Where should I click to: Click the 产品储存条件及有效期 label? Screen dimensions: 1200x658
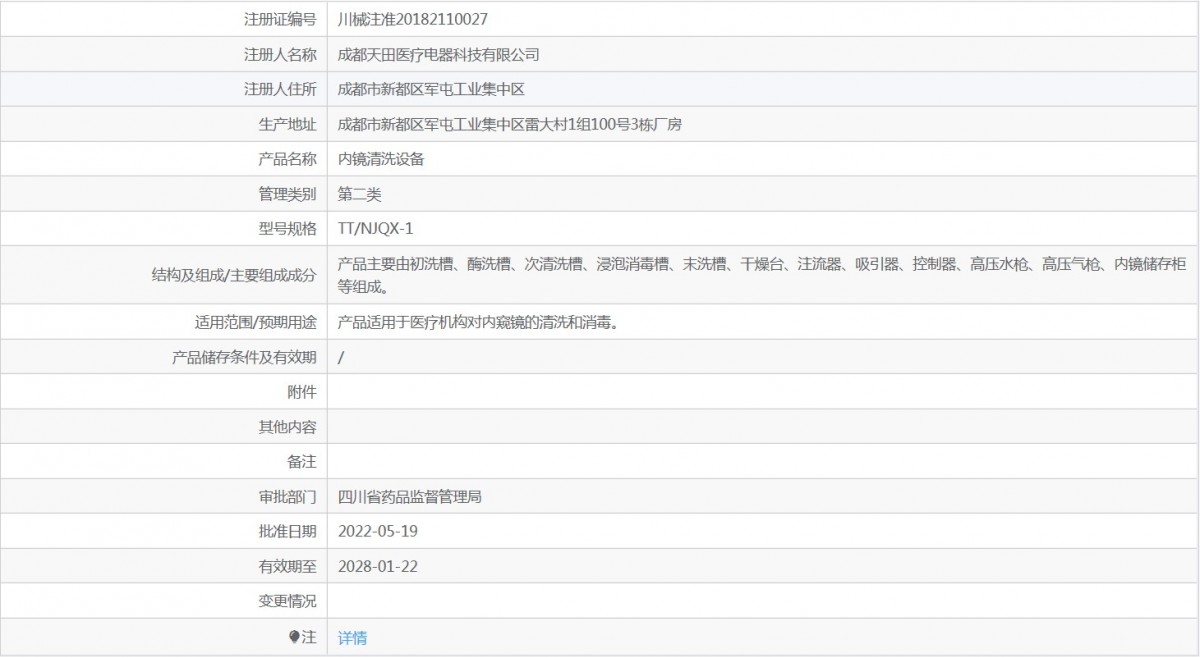[244, 357]
